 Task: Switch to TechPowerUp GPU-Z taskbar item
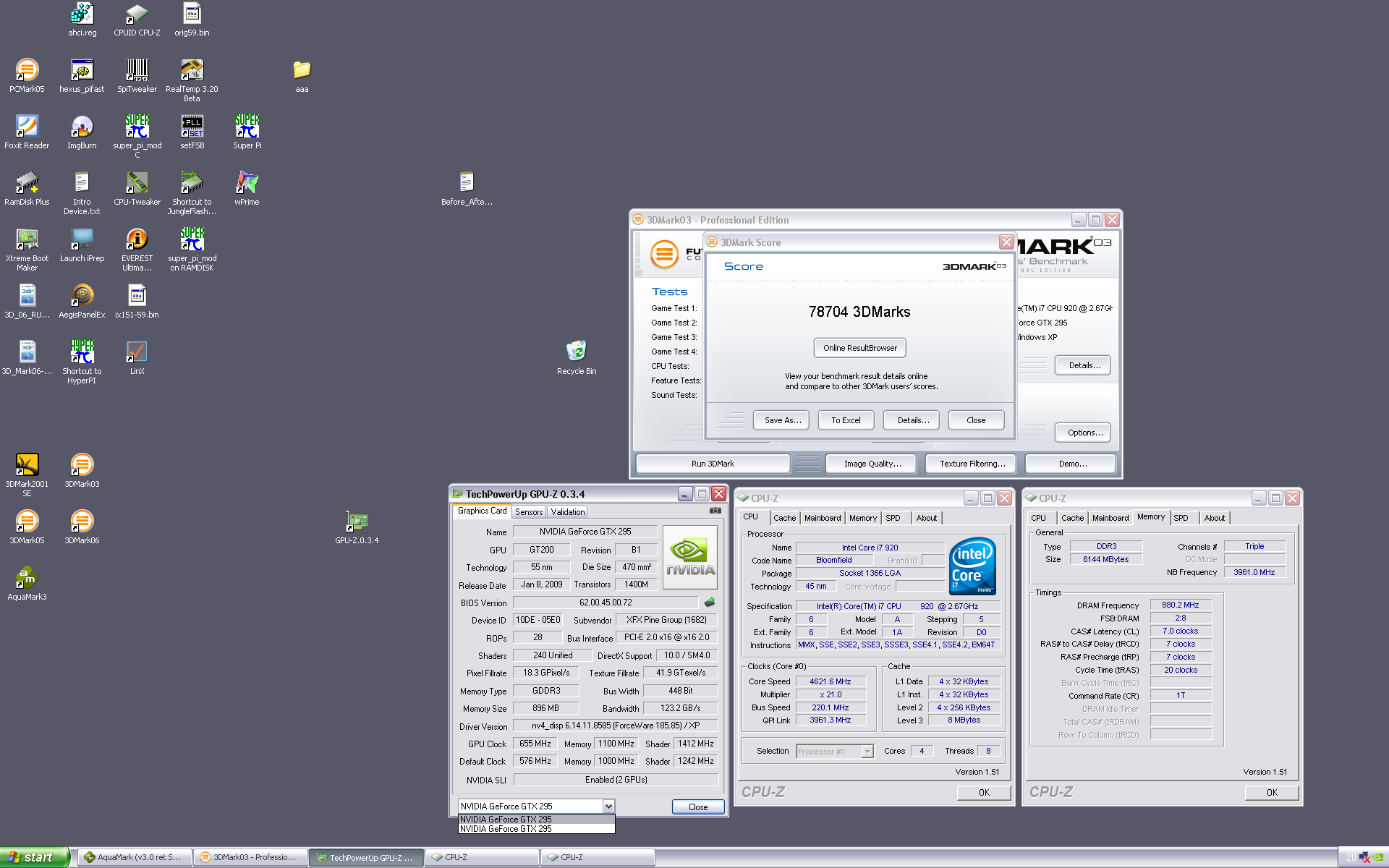coord(366,857)
